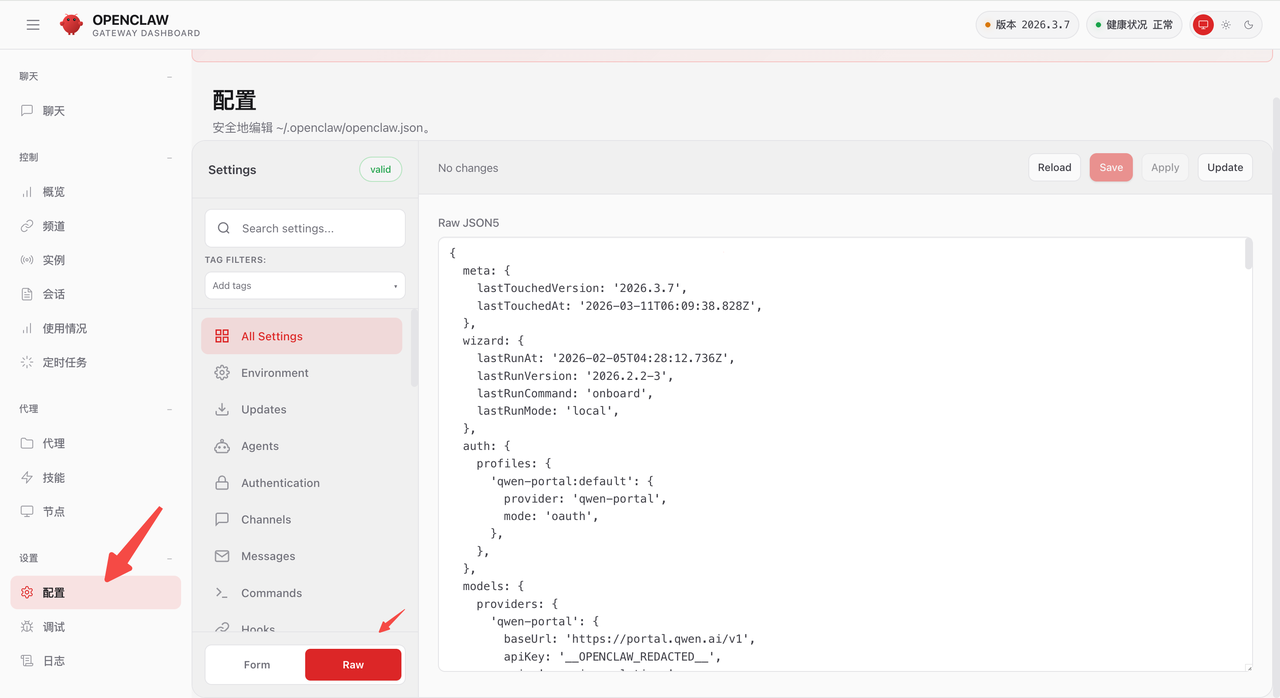Open the Add tags dropdown

[305, 286]
